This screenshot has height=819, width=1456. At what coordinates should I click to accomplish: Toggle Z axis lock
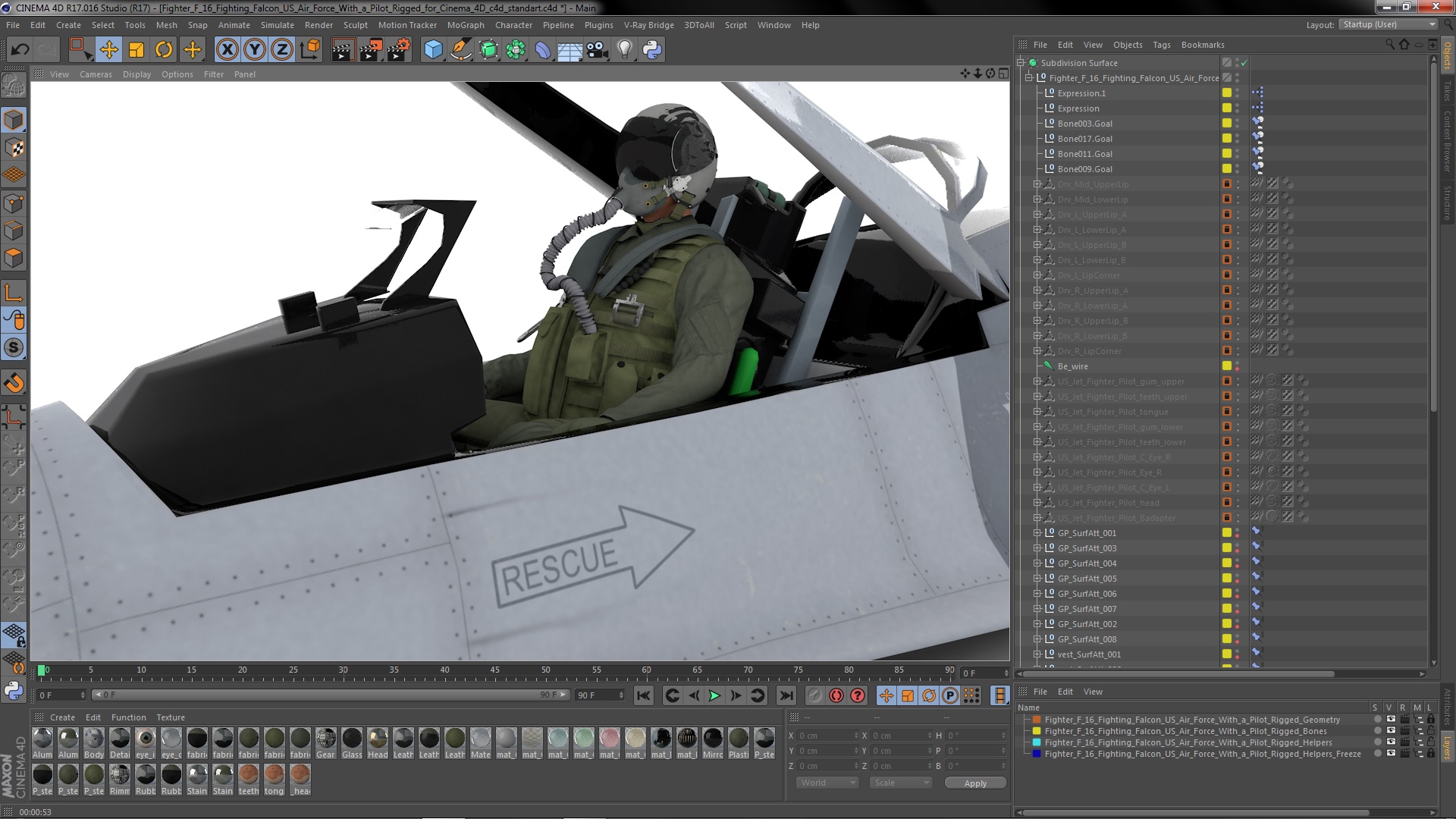click(282, 50)
